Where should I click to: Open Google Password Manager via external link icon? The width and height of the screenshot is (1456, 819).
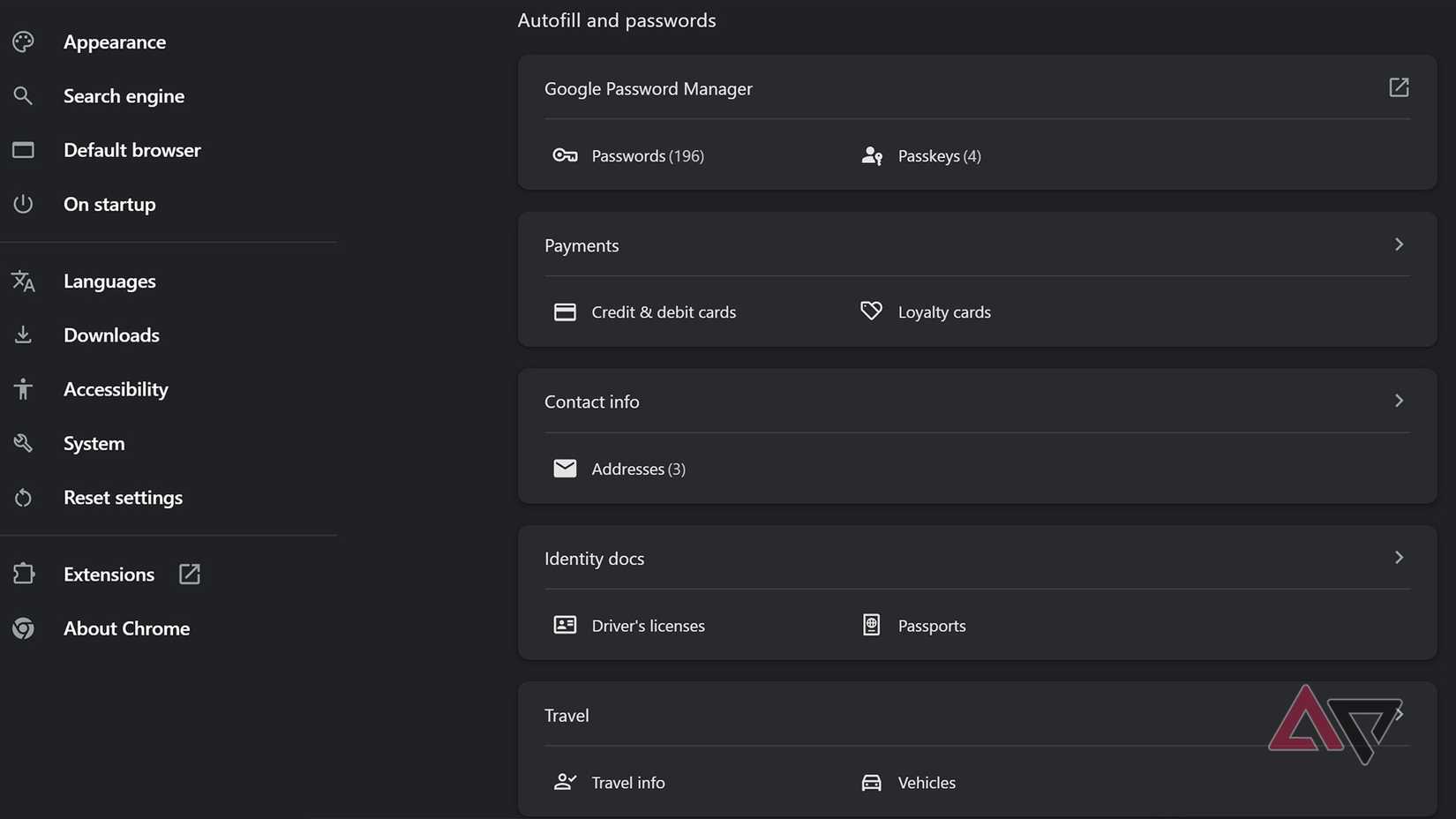click(x=1399, y=87)
